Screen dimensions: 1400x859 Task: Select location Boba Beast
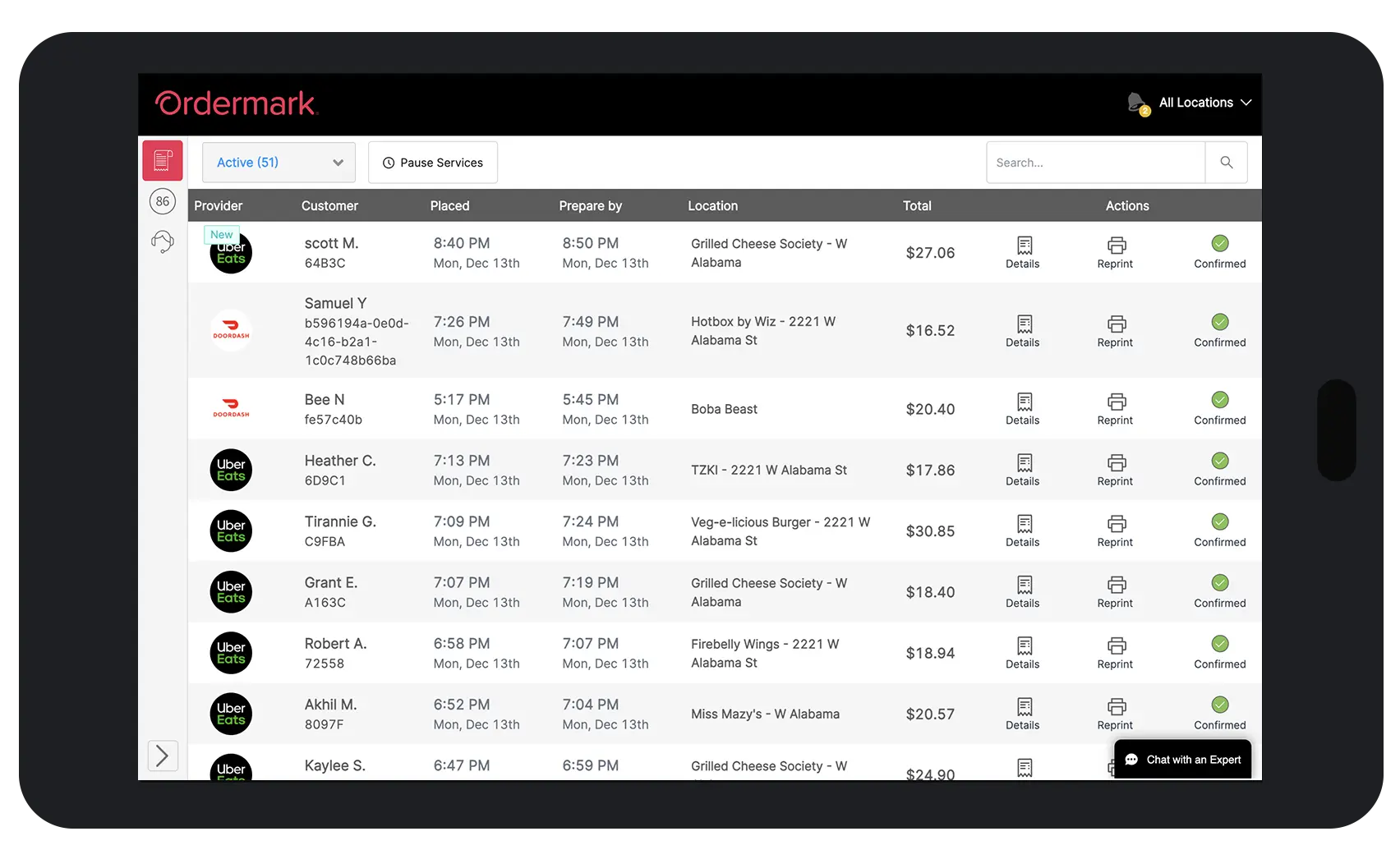point(724,409)
